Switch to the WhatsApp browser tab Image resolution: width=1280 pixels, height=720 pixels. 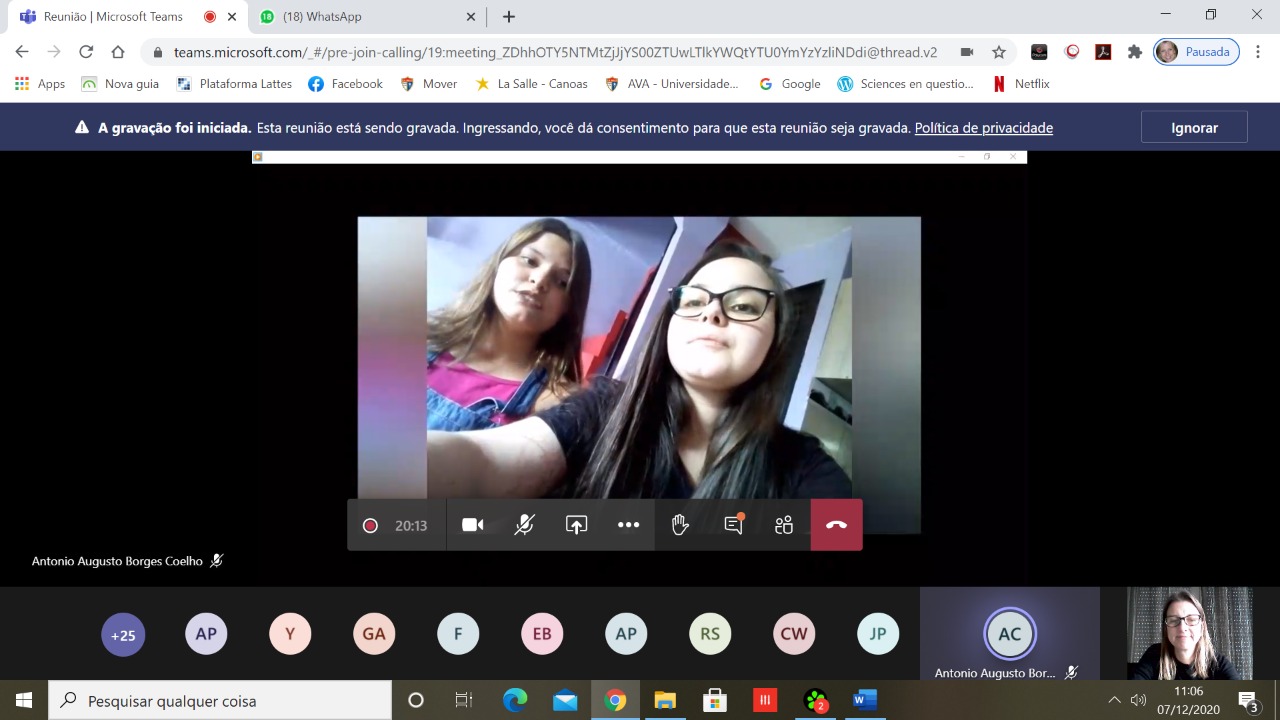[367, 16]
